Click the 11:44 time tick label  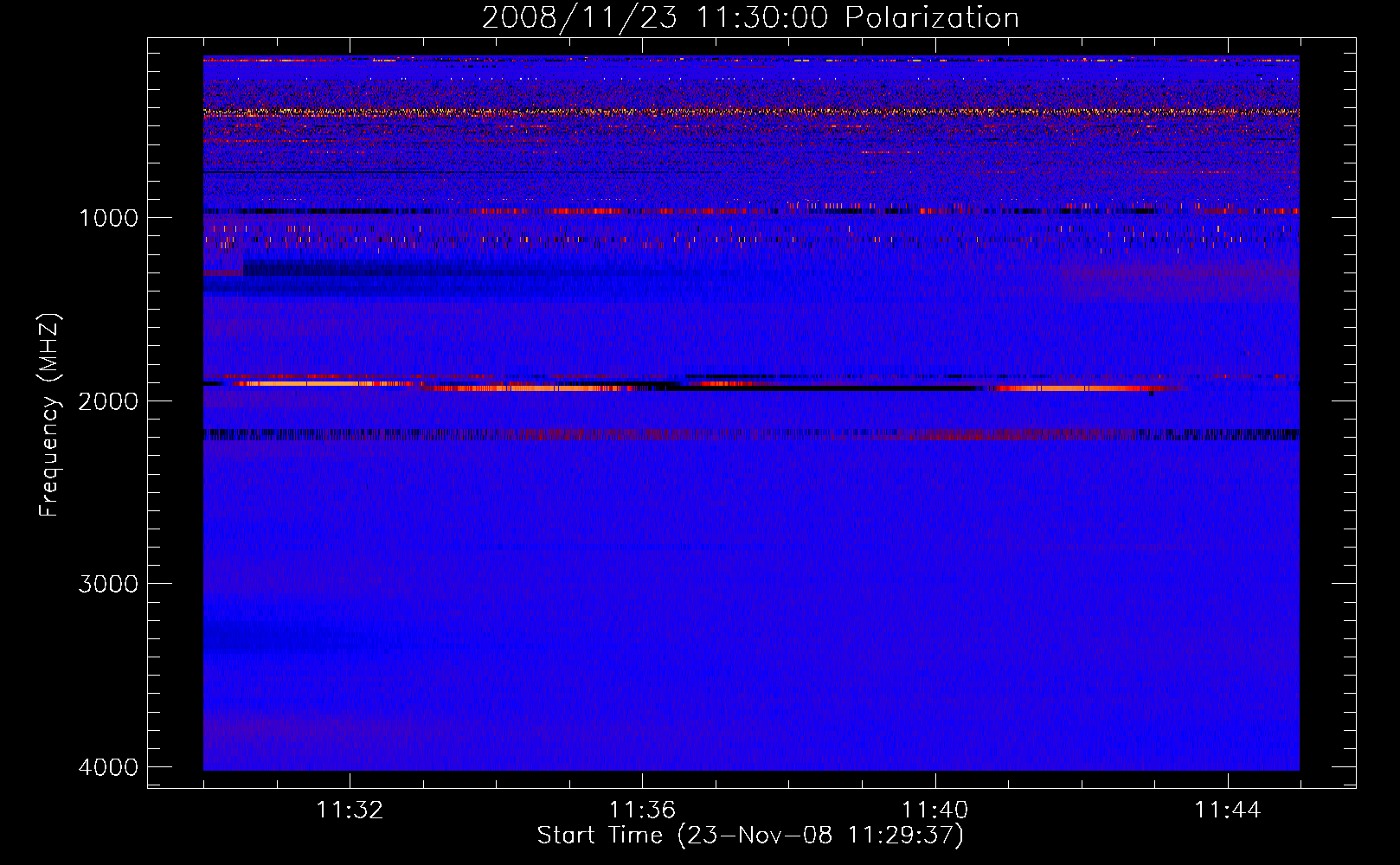pyautogui.click(x=1228, y=811)
